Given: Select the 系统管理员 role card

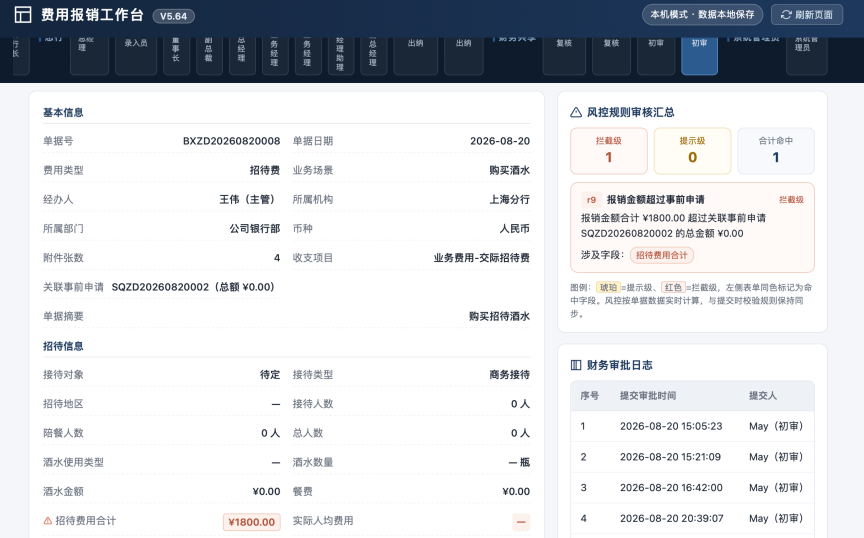Looking at the screenshot, I should [x=806, y=55].
